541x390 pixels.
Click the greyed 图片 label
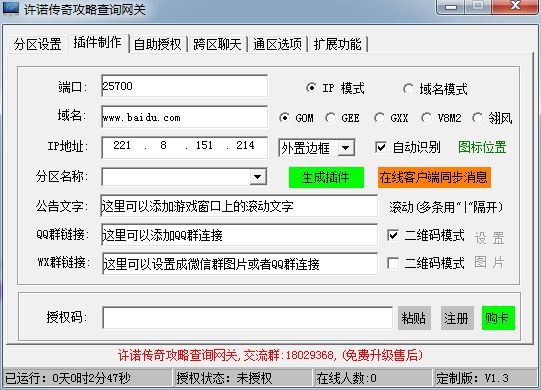click(489, 263)
